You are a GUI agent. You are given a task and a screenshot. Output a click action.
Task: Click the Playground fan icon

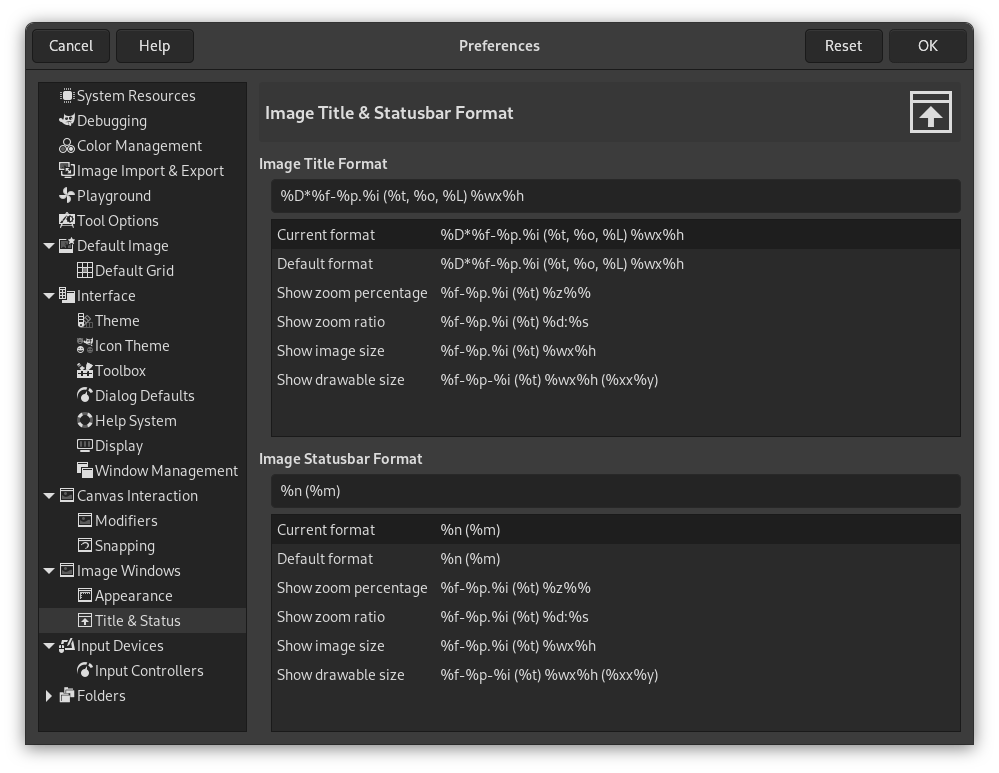(66, 195)
